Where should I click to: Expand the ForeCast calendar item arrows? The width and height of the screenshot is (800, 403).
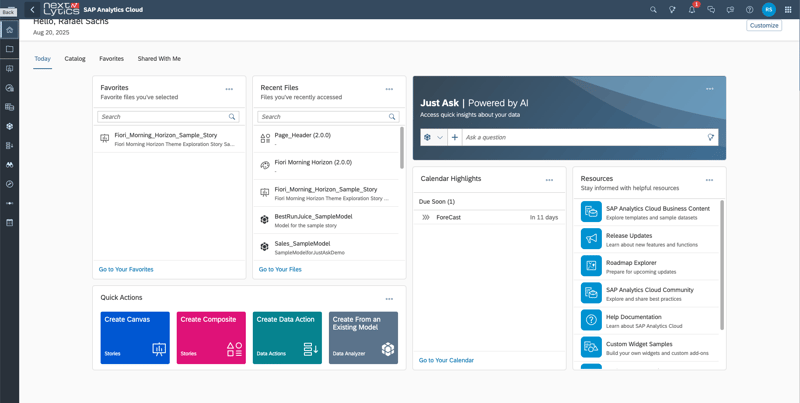pyautogui.click(x=426, y=217)
